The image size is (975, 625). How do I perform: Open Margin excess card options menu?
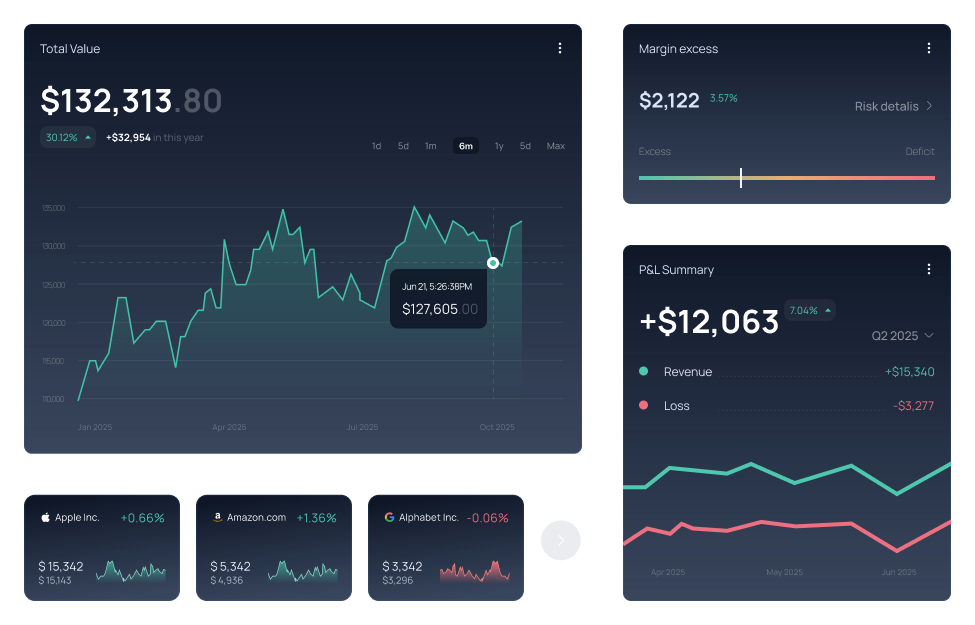[x=929, y=47]
